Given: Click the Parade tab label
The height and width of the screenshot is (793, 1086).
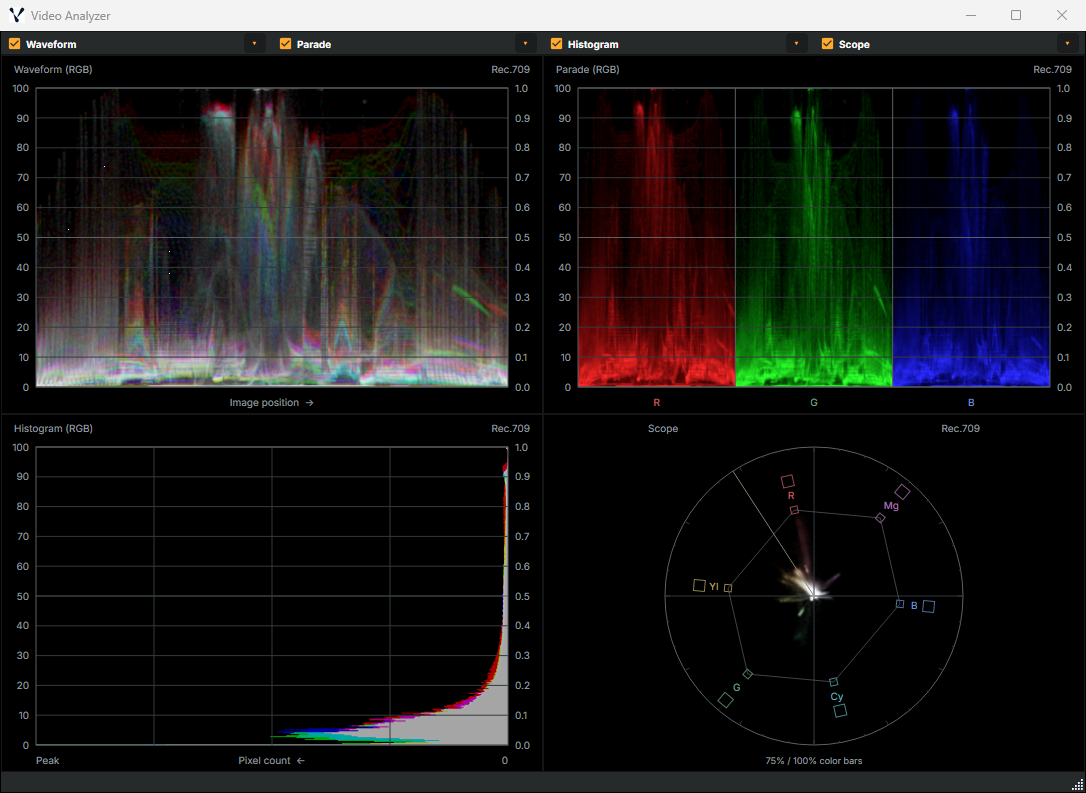Looking at the screenshot, I should point(314,44).
